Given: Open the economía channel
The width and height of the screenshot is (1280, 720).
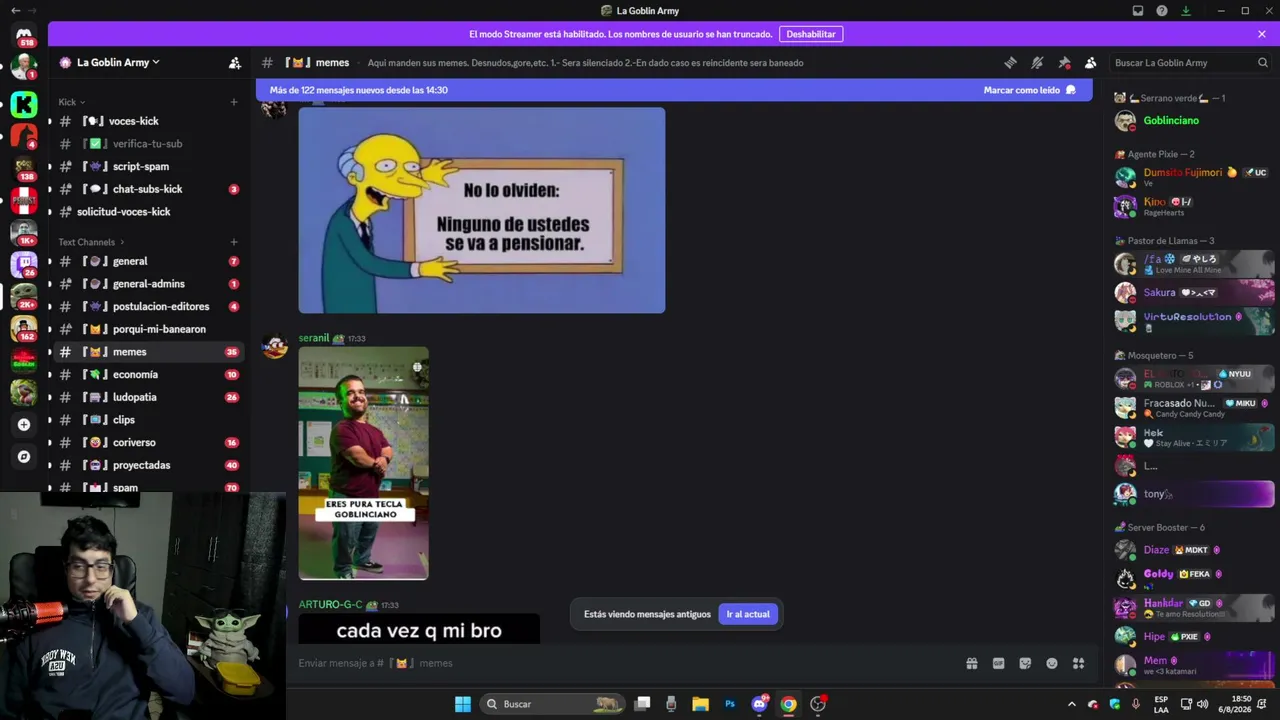Looking at the screenshot, I should coord(148,375).
